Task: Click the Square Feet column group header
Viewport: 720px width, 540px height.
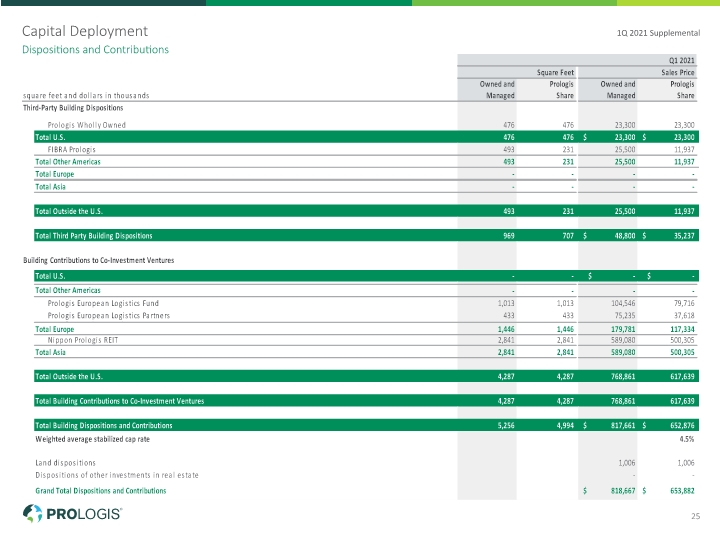Action: [555, 73]
